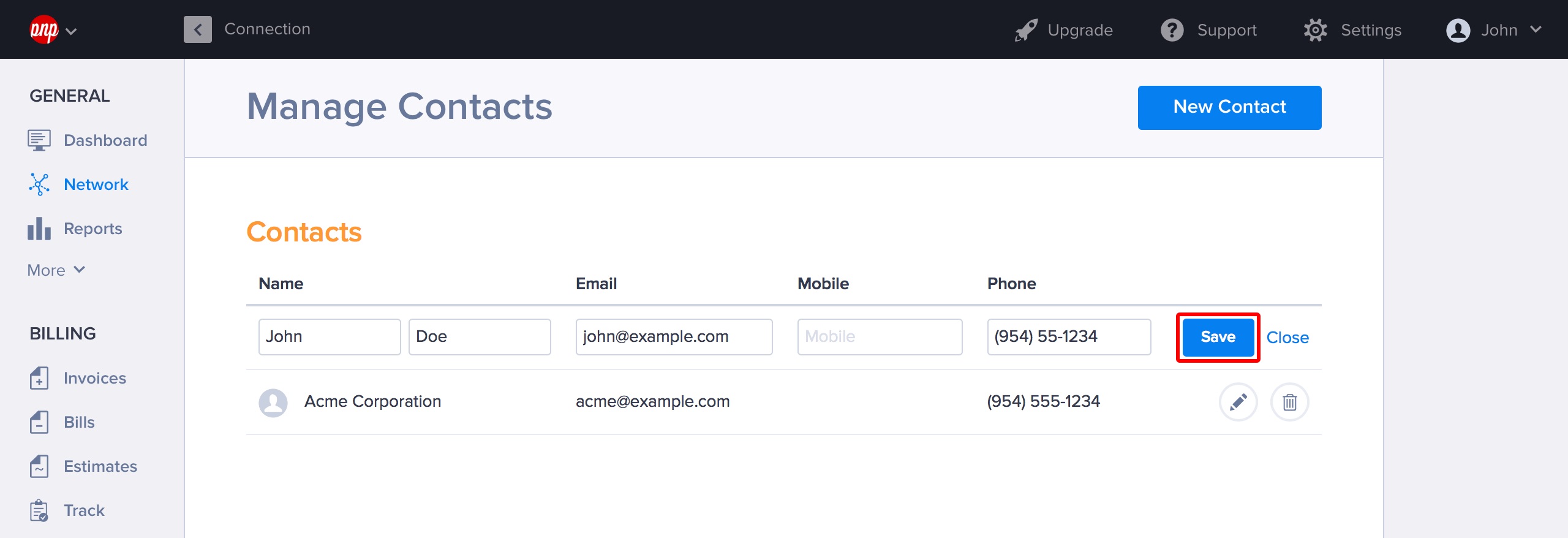Click the pencil edit icon for Acme Corporation
This screenshot has height=538, width=1568.
(1238, 402)
